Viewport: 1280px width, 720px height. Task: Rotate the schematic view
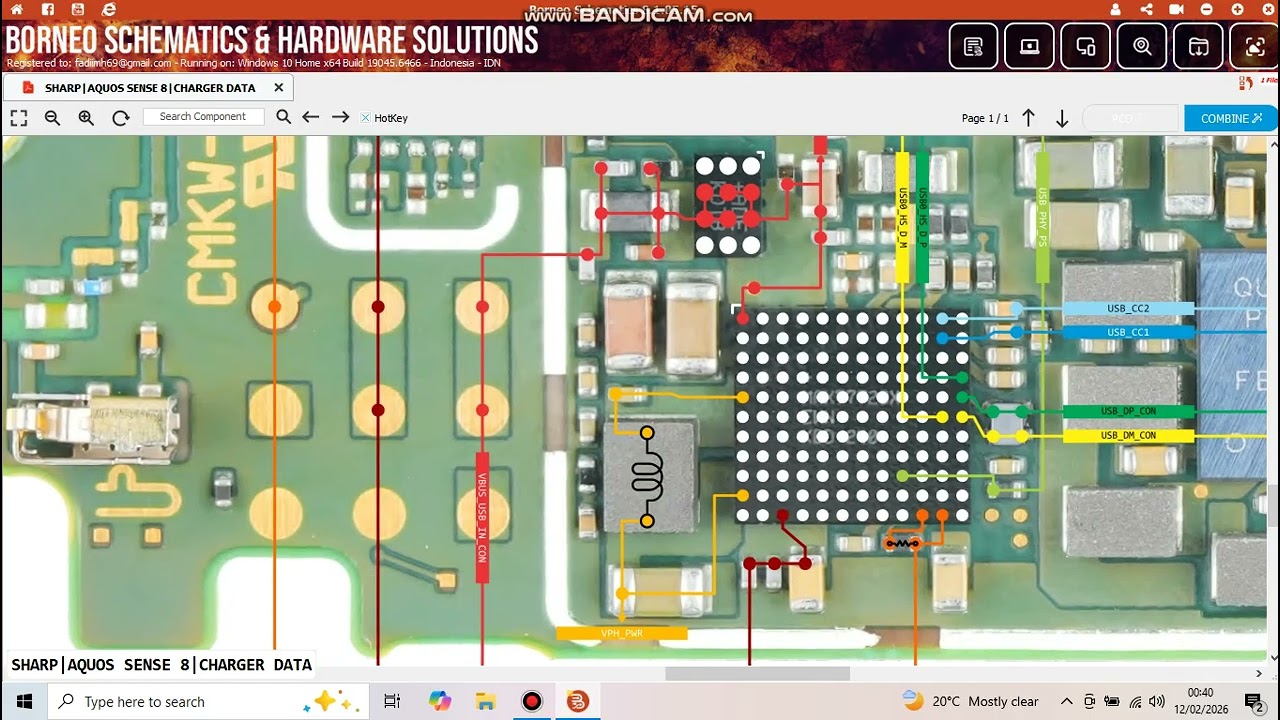121,118
